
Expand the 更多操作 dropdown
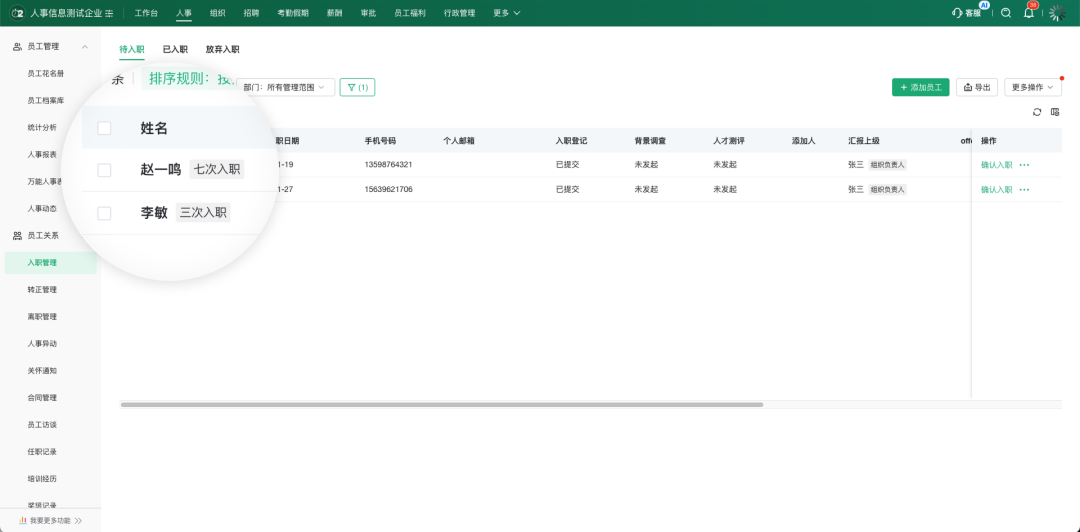tap(1032, 88)
